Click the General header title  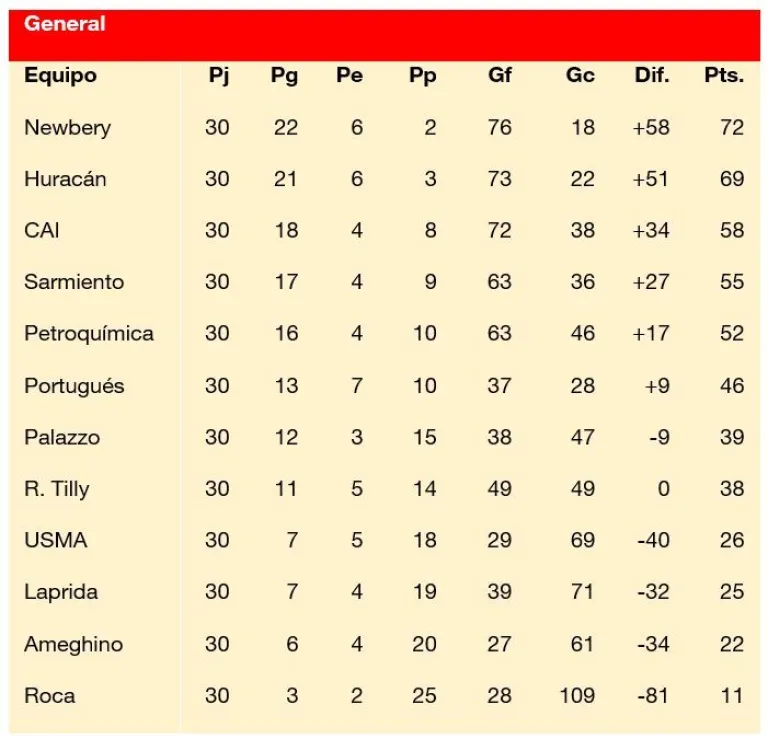tap(65, 24)
